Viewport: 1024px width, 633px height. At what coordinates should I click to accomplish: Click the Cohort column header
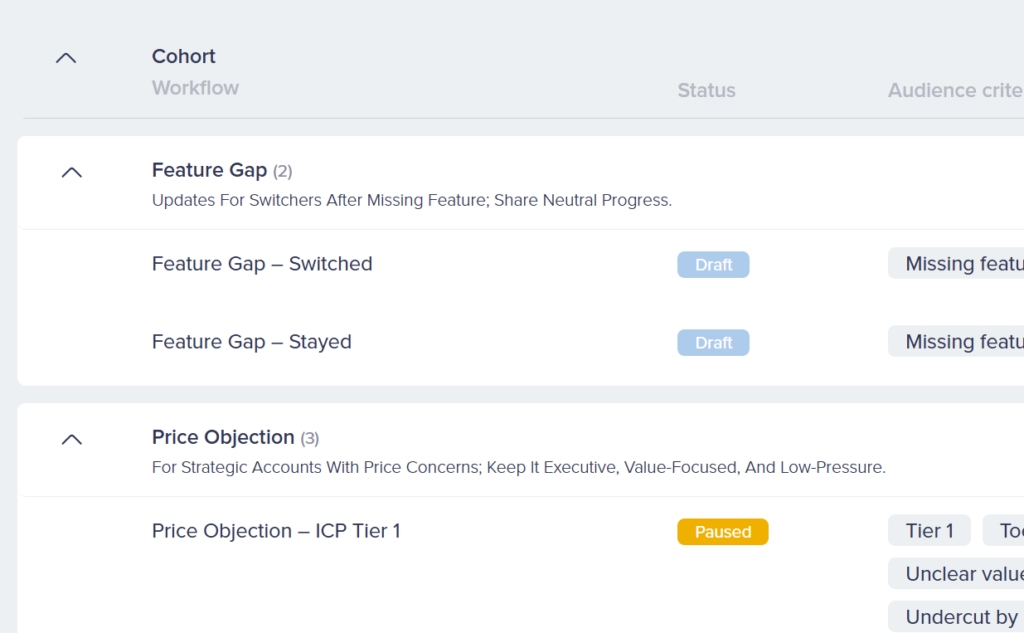[184, 57]
